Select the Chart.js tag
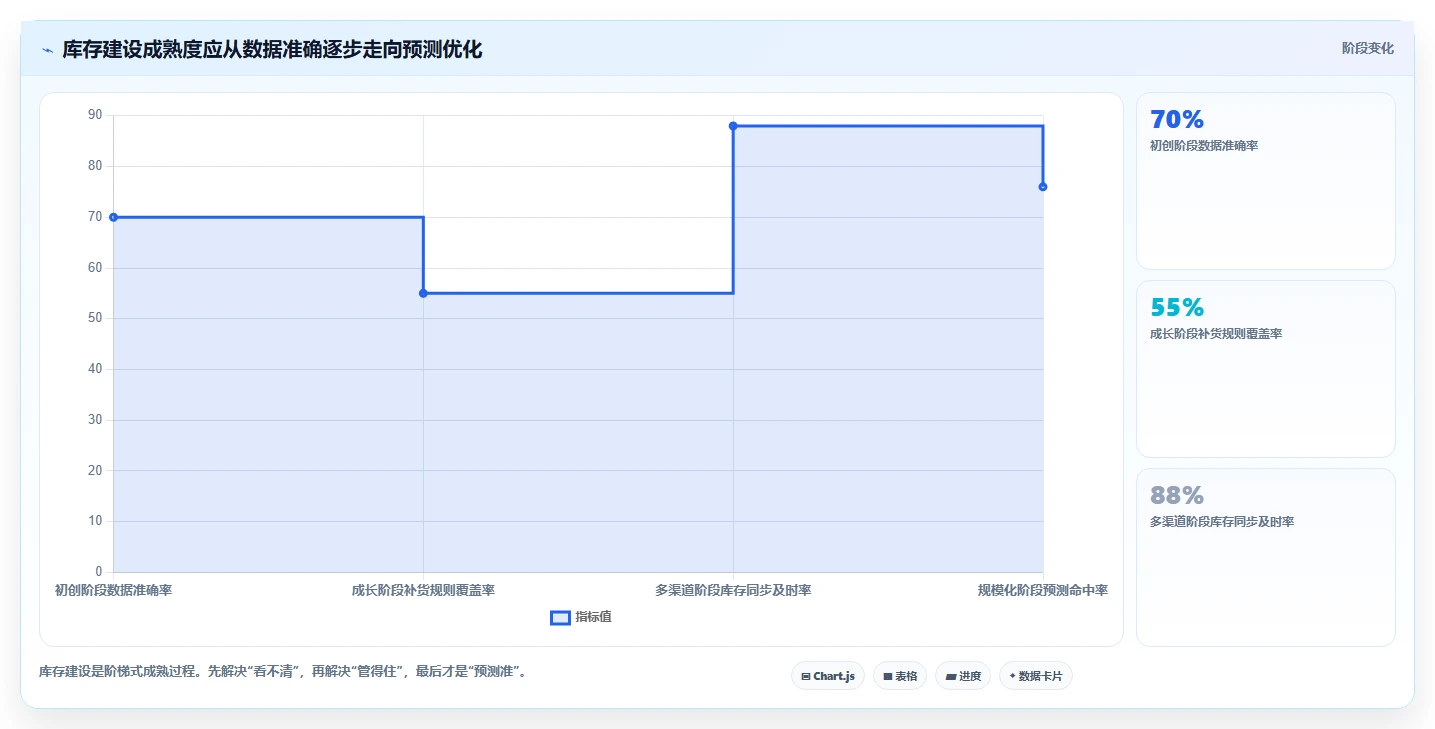This screenshot has width=1435, height=729. pos(827,676)
